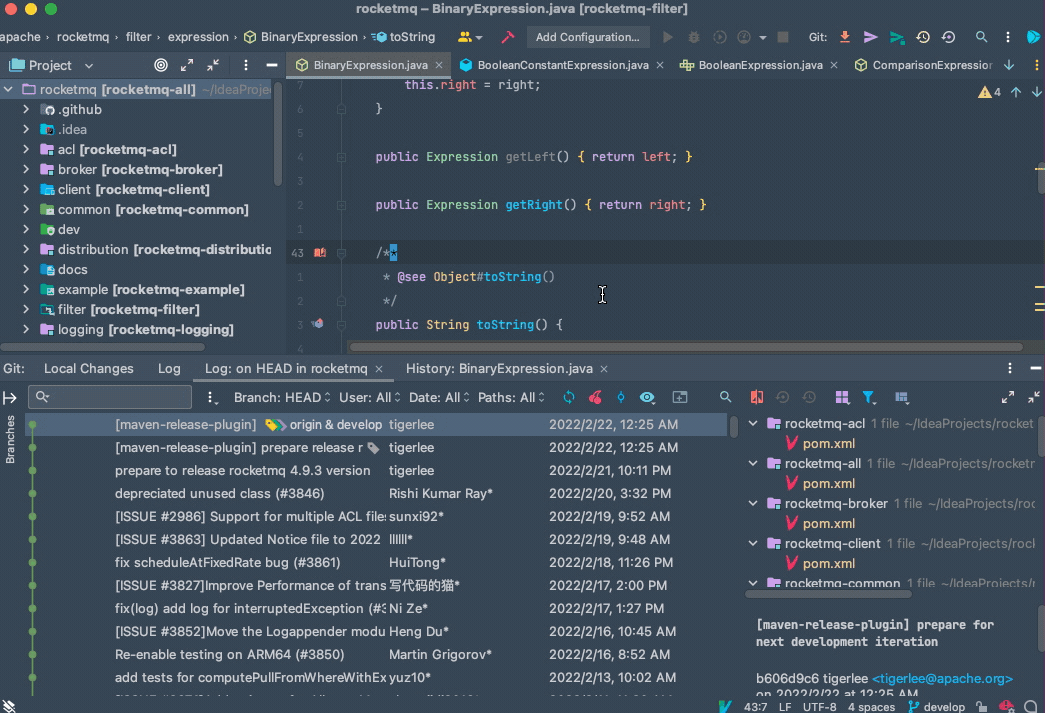Screen dimensions: 1045x713
Task: Click Expand All icon in commit details pane
Action: [x=1008, y=397]
